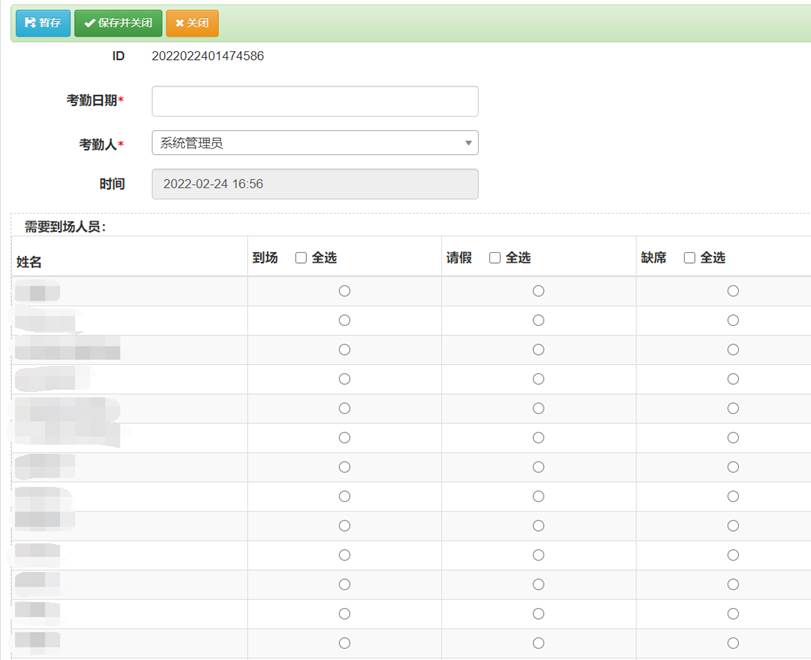Screen dimensions: 811x660
Task: Click the 时间 field showing 2022-02-24 16:56
Action: click(x=315, y=184)
